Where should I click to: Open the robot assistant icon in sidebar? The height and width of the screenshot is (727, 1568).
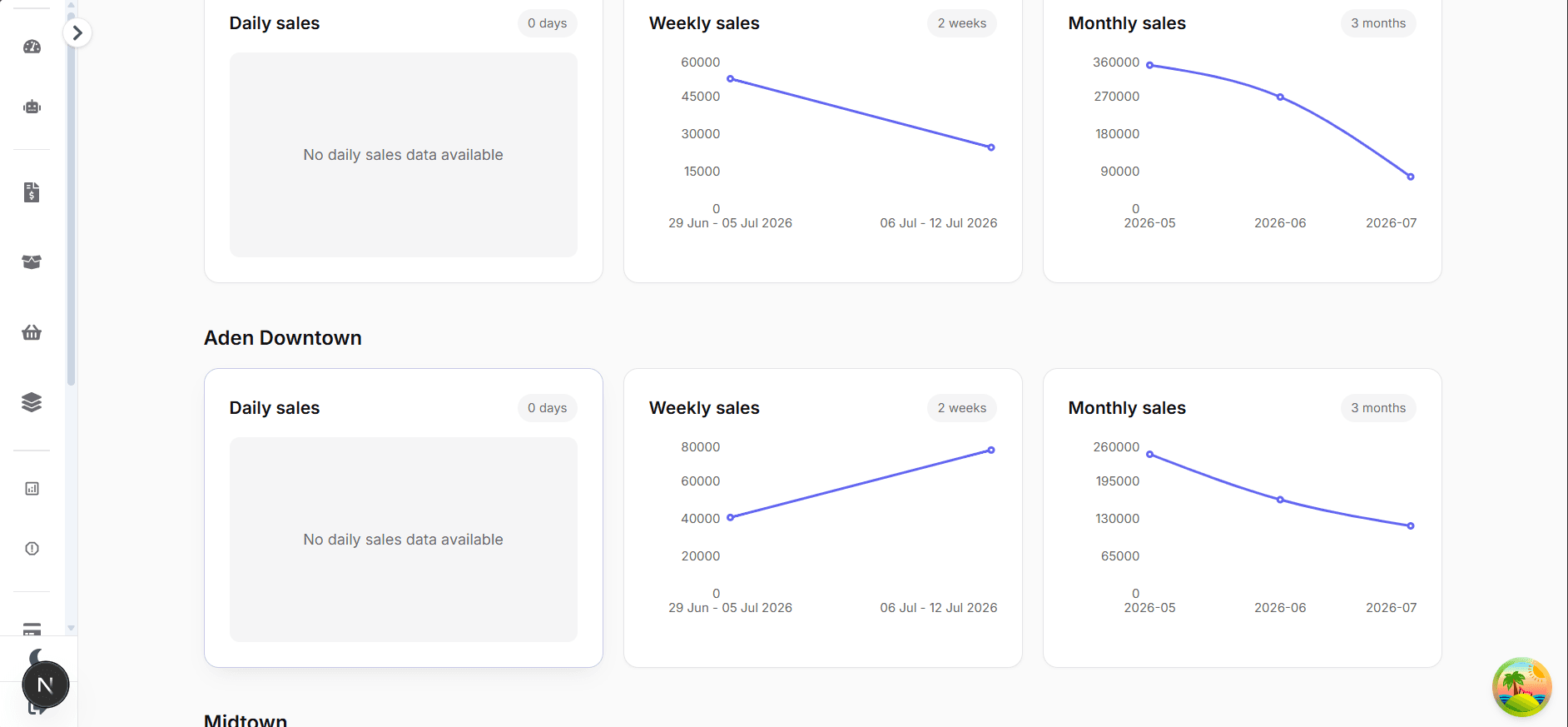[x=32, y=107]
